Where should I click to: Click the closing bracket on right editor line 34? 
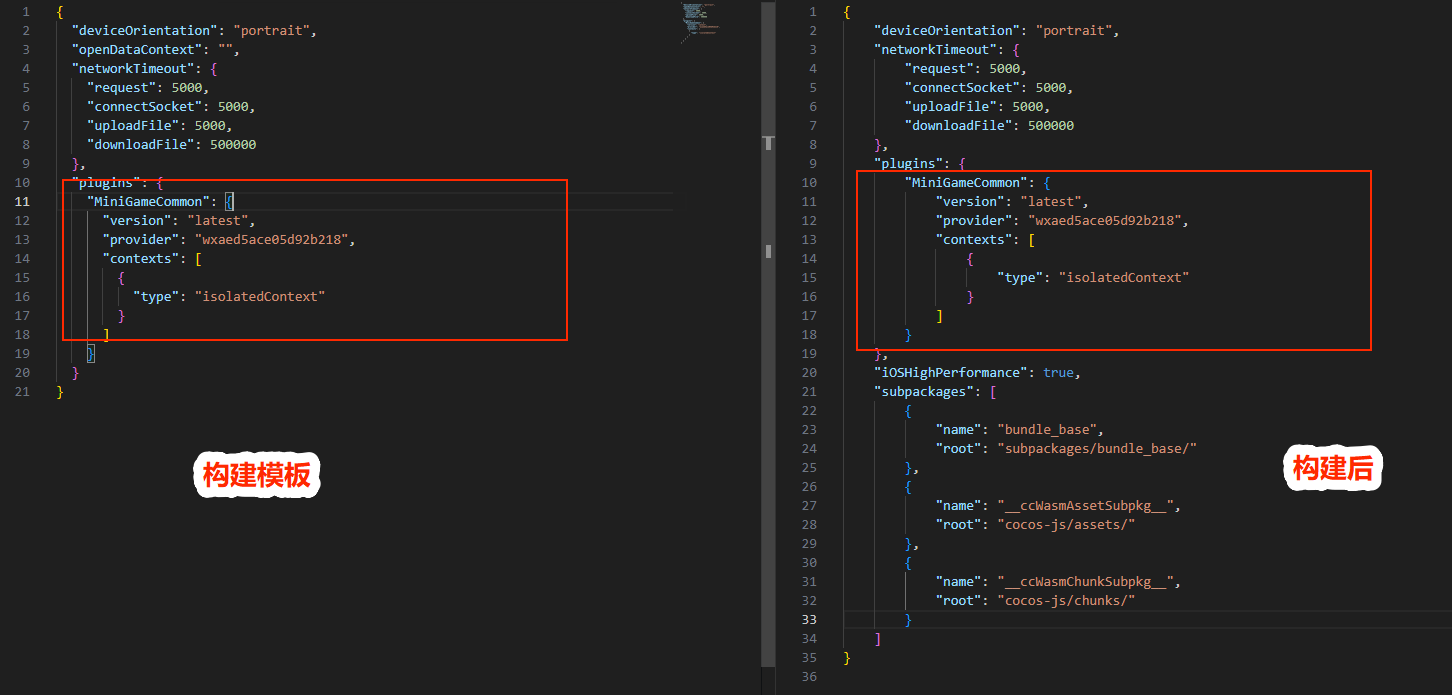click(x=878, y=638)
